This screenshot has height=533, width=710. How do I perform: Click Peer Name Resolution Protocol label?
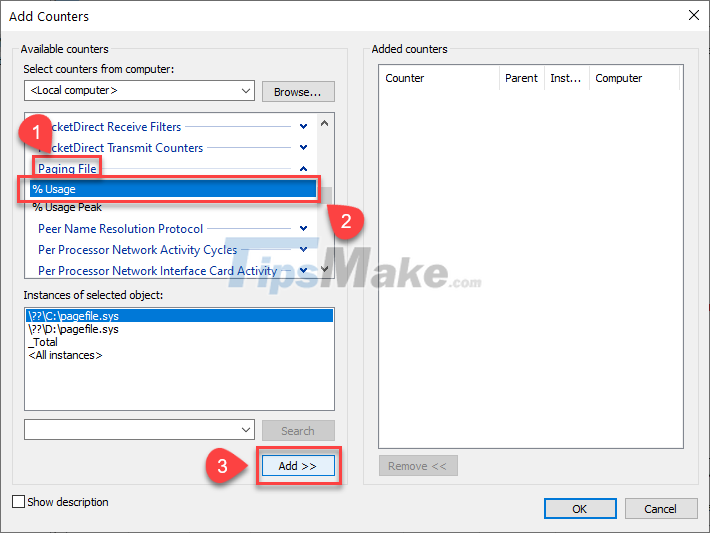pos(120,229)
